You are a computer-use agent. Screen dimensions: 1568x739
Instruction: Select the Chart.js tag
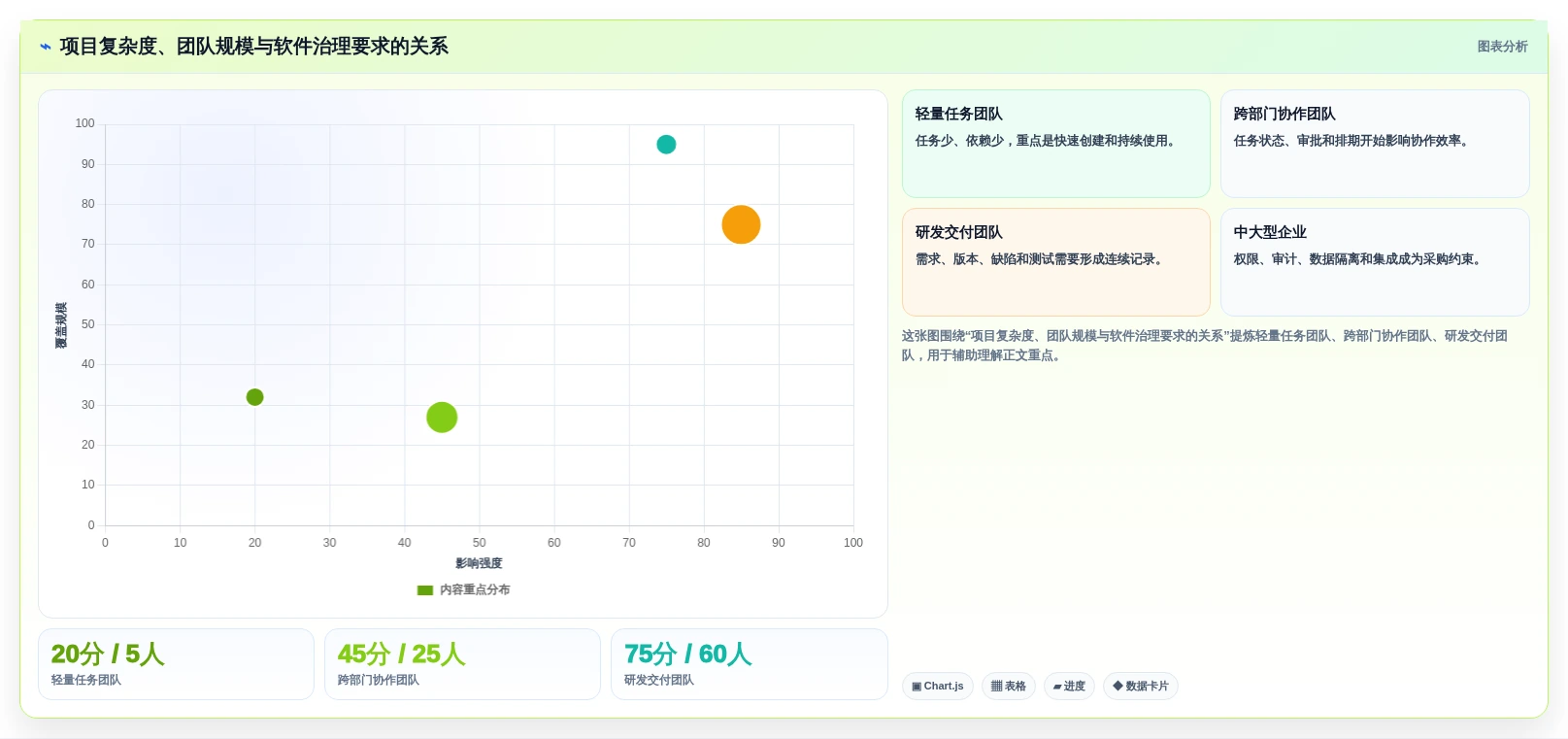coord(938,687)
